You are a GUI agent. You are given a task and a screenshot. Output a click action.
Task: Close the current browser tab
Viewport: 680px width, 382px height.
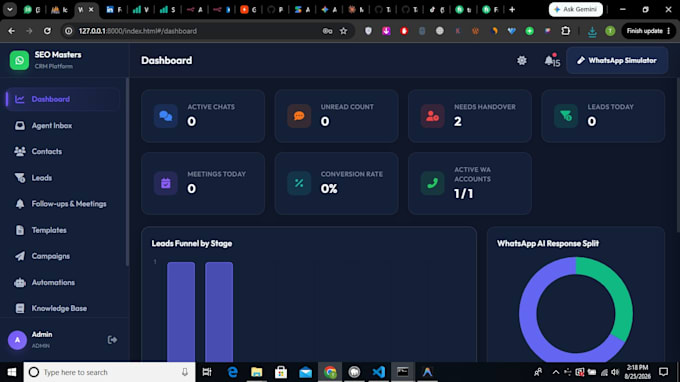tap(91, 10)
